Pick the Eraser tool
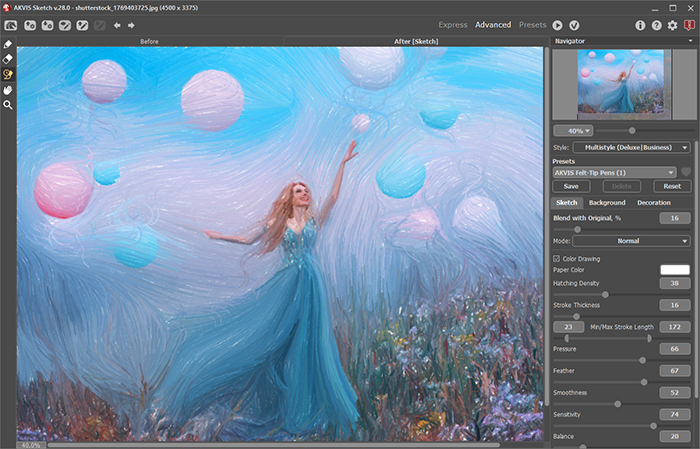Screen dimensions: 700x449 click(x=8, y=59)
